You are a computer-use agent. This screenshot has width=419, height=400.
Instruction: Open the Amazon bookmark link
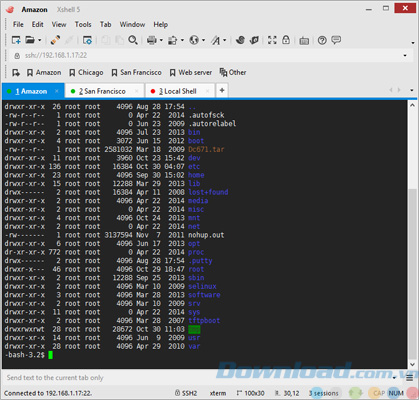pos(44,72)
